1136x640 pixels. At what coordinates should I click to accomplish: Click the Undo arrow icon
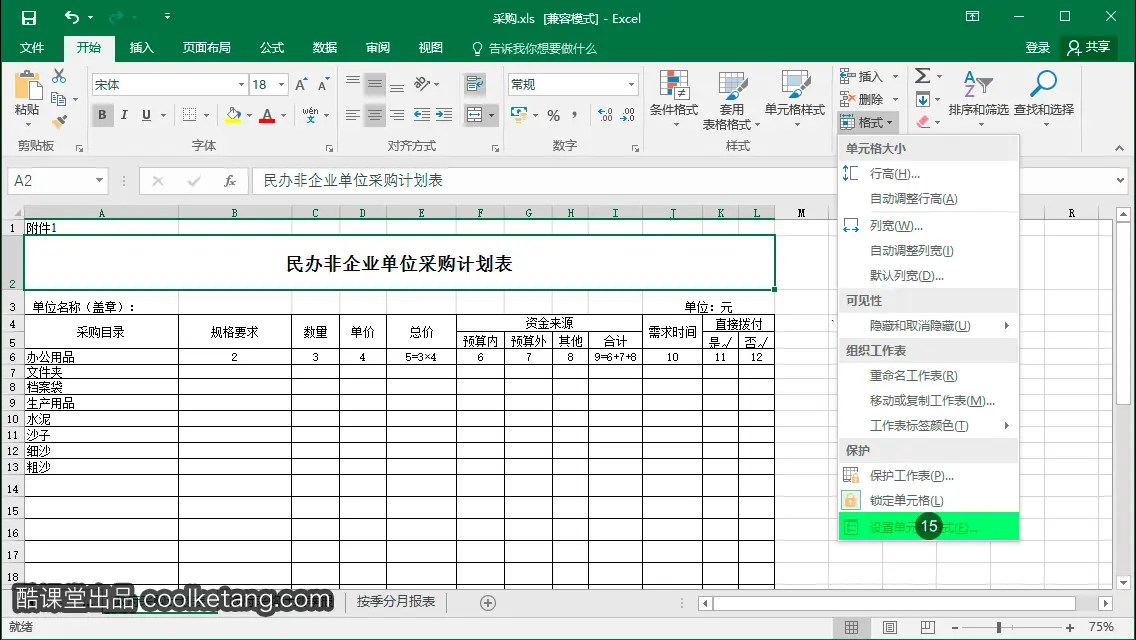(71, 17)
